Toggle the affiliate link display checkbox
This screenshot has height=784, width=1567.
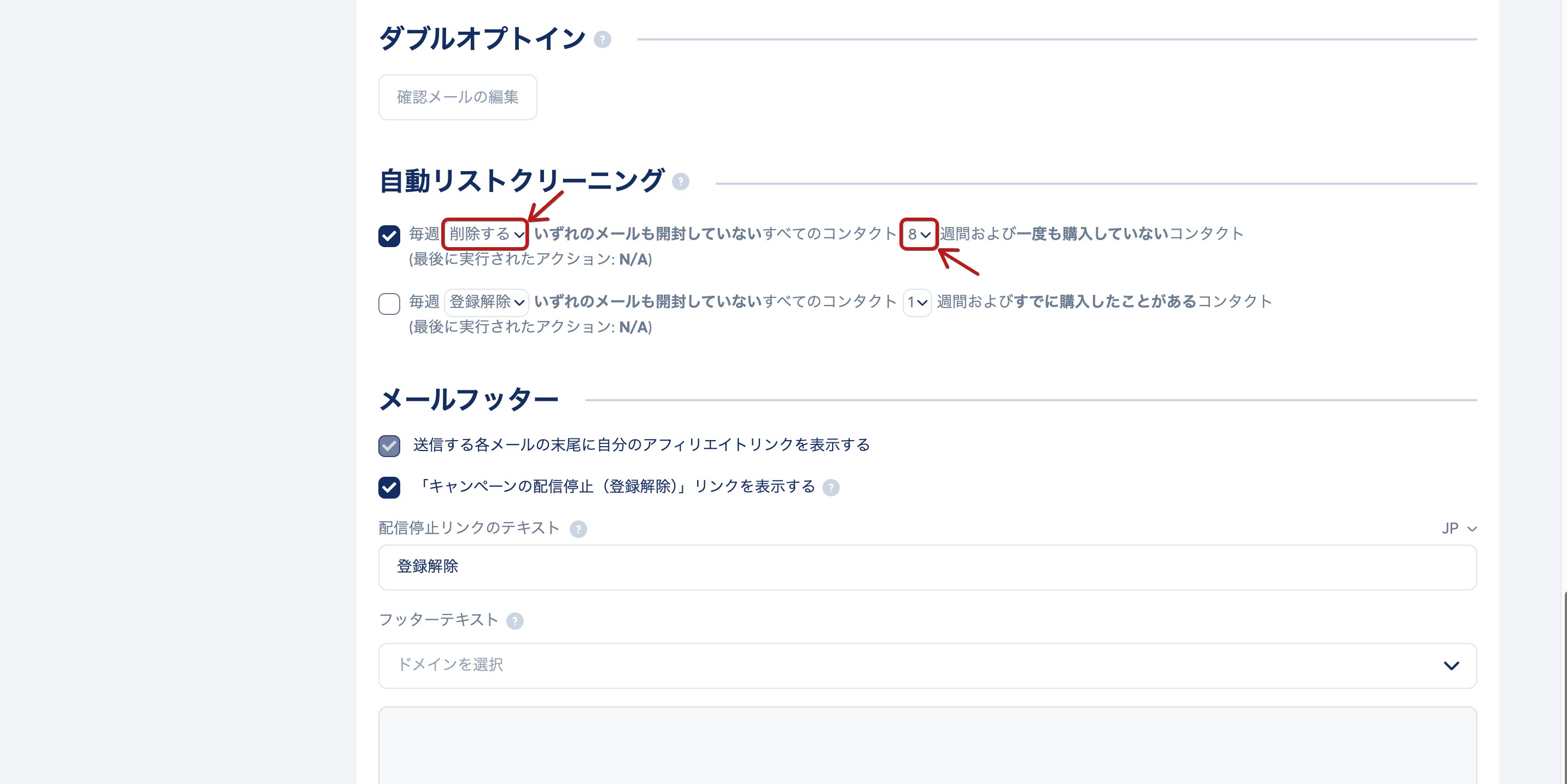(x=389, y=446)
